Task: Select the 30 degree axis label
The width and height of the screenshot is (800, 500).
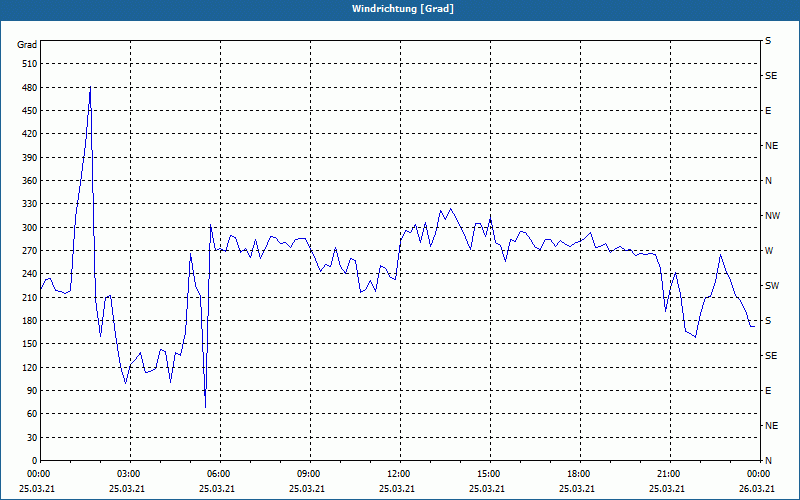Action: click(x=32, y=437)
